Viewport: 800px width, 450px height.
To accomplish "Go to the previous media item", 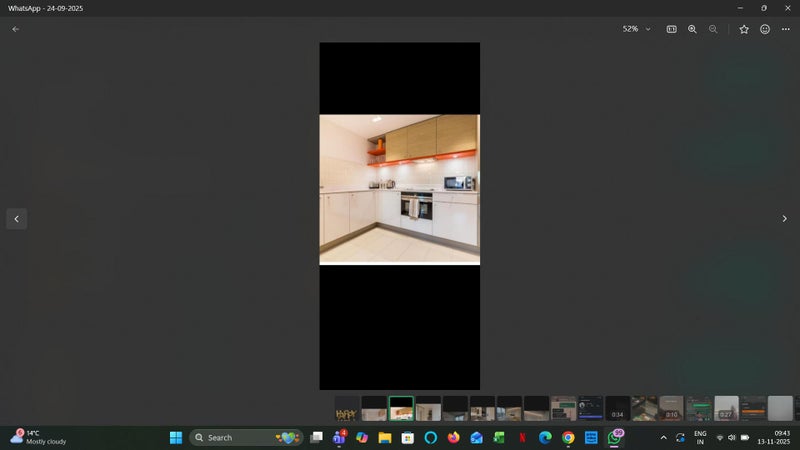I will 16,218.
